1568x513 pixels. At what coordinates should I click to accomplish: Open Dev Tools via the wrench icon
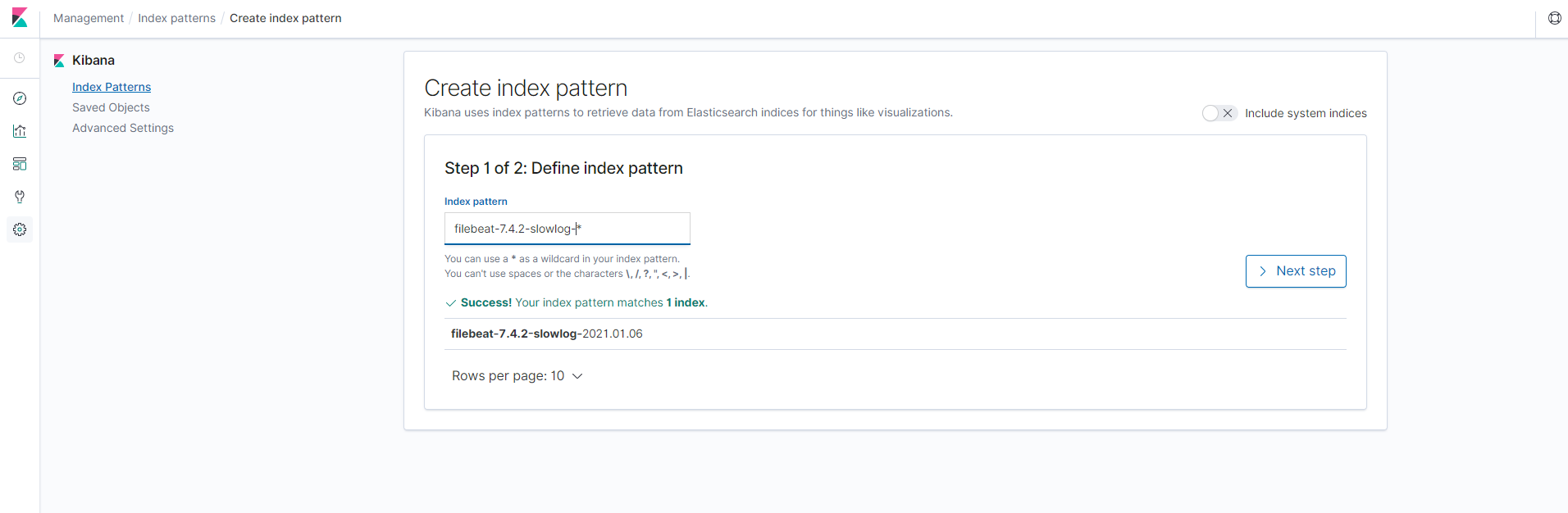(20, 197)
